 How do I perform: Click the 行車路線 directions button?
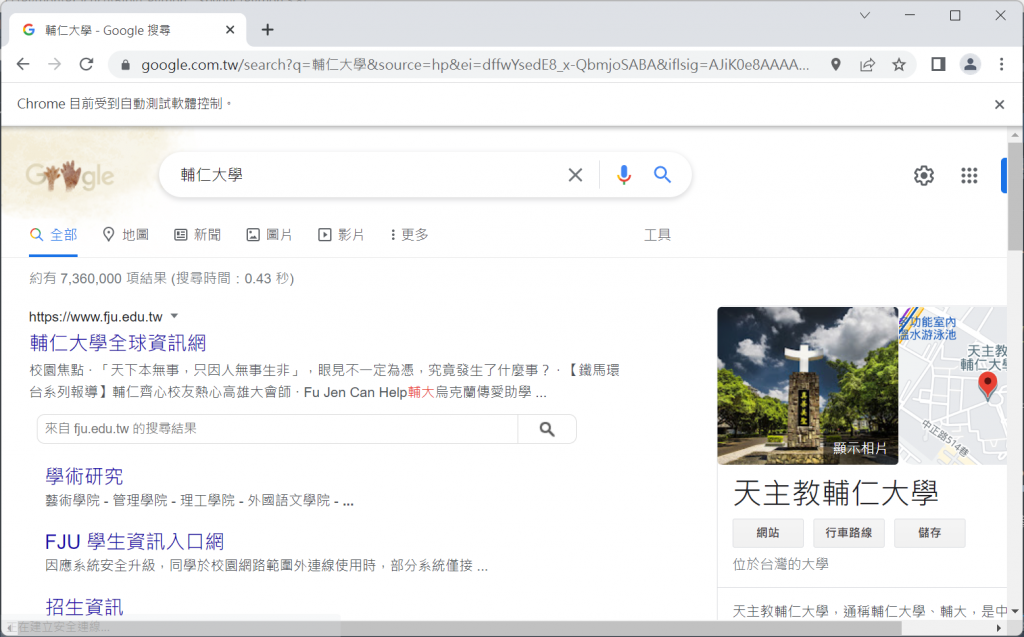(849, 533)
